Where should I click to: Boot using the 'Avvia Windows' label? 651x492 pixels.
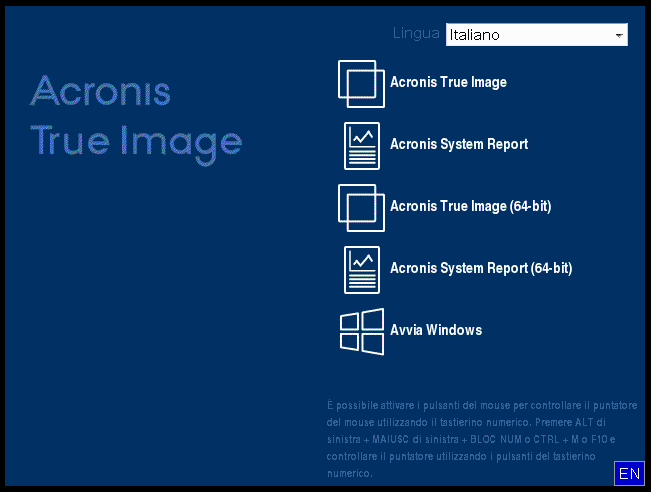[x=436, y=331]
